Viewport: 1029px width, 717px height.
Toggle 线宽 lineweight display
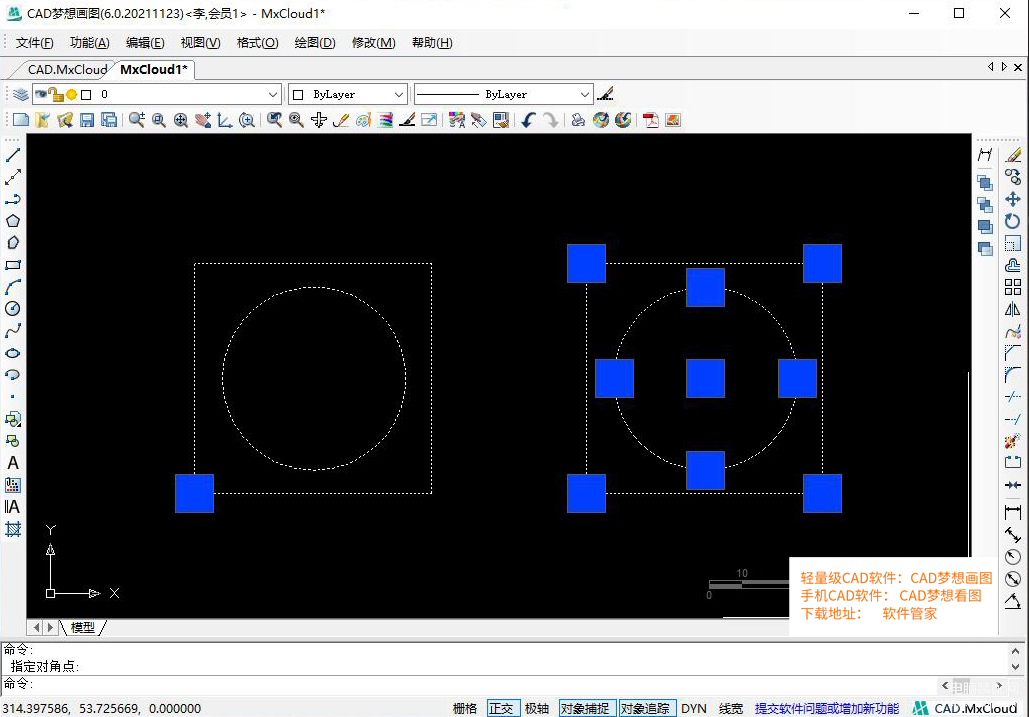[730, 708]
